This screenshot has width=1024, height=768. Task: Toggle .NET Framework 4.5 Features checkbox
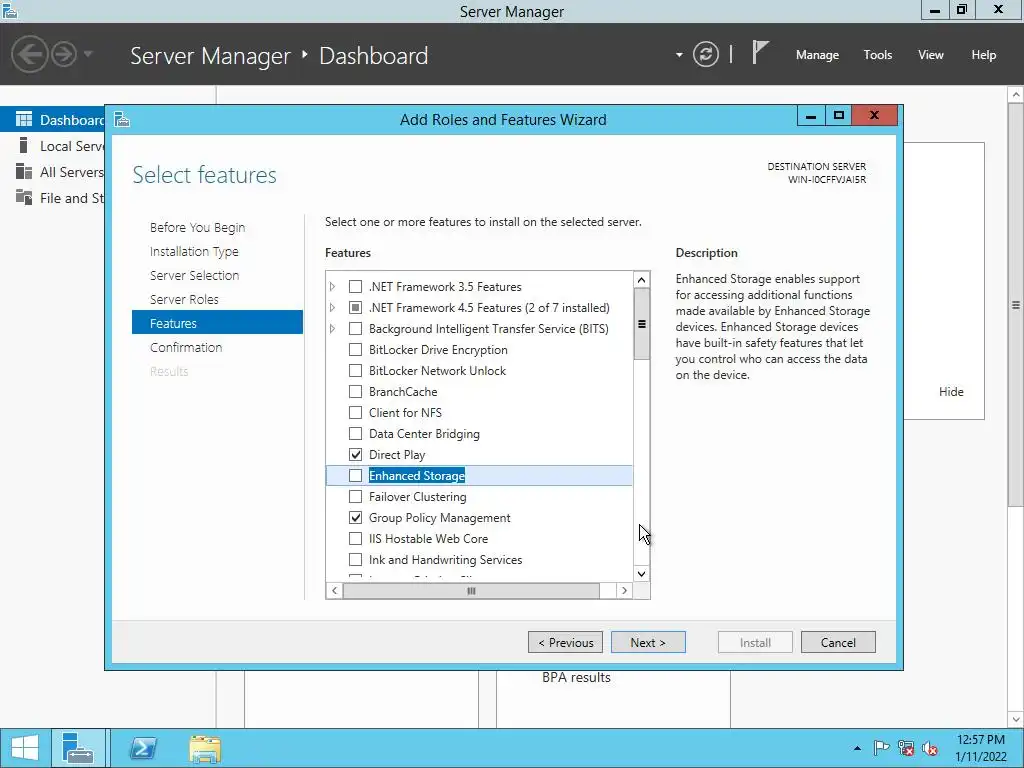pyautogui.click(x=355, y=308)
